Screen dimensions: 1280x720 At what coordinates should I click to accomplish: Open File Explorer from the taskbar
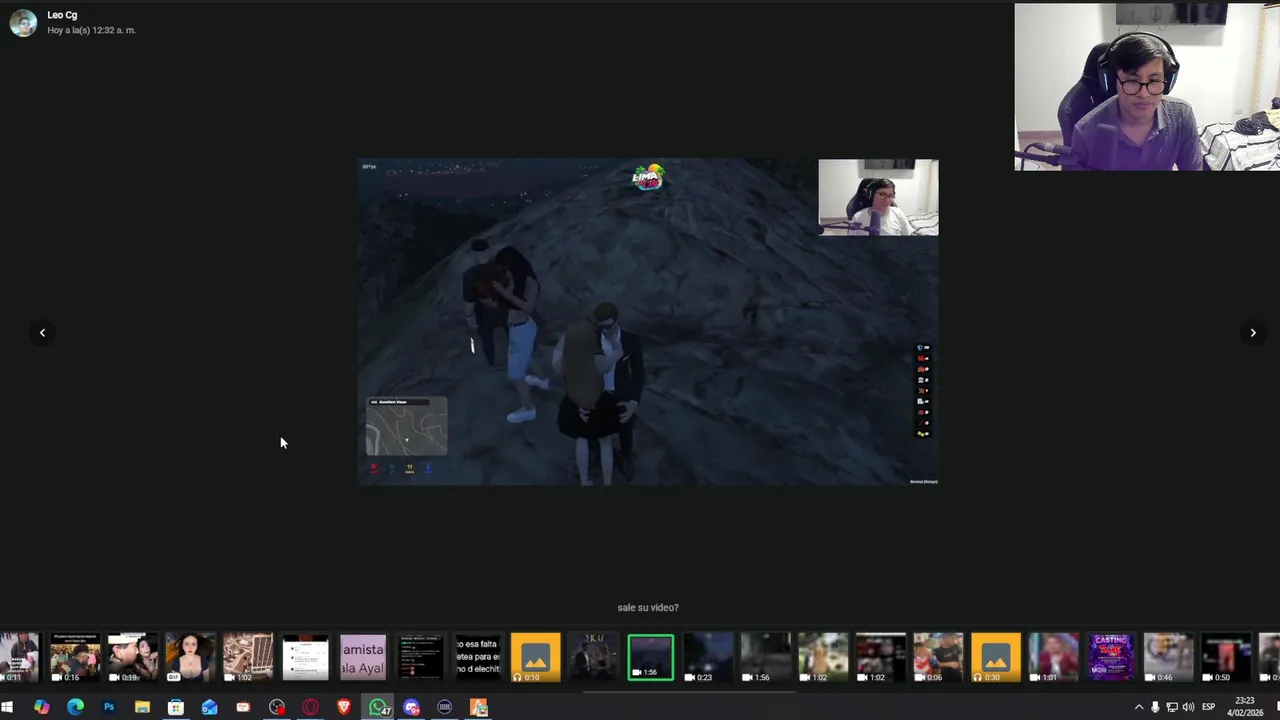click(x=142, y=707)
